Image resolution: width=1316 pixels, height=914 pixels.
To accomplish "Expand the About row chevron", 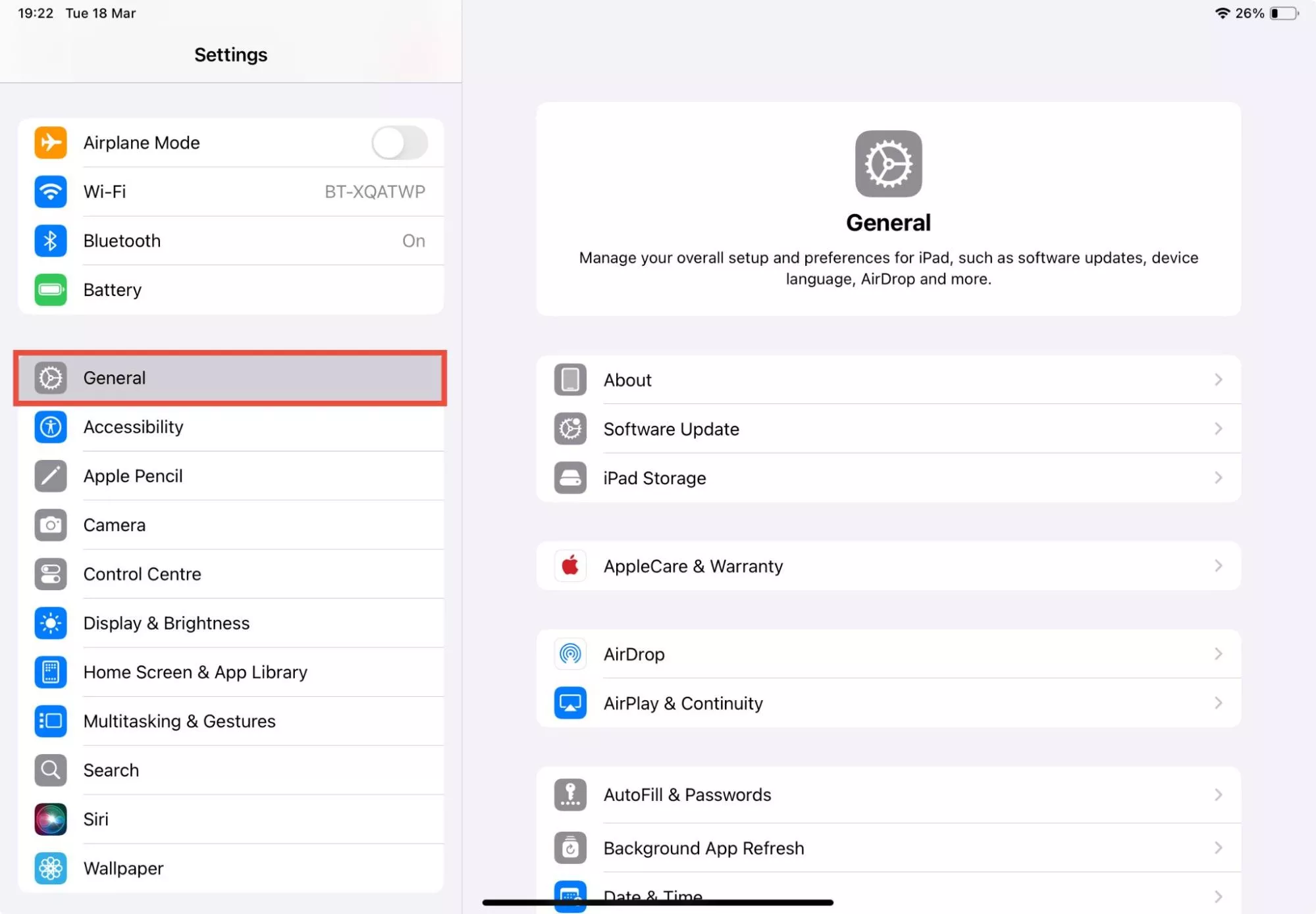I will click(1218, 380).
